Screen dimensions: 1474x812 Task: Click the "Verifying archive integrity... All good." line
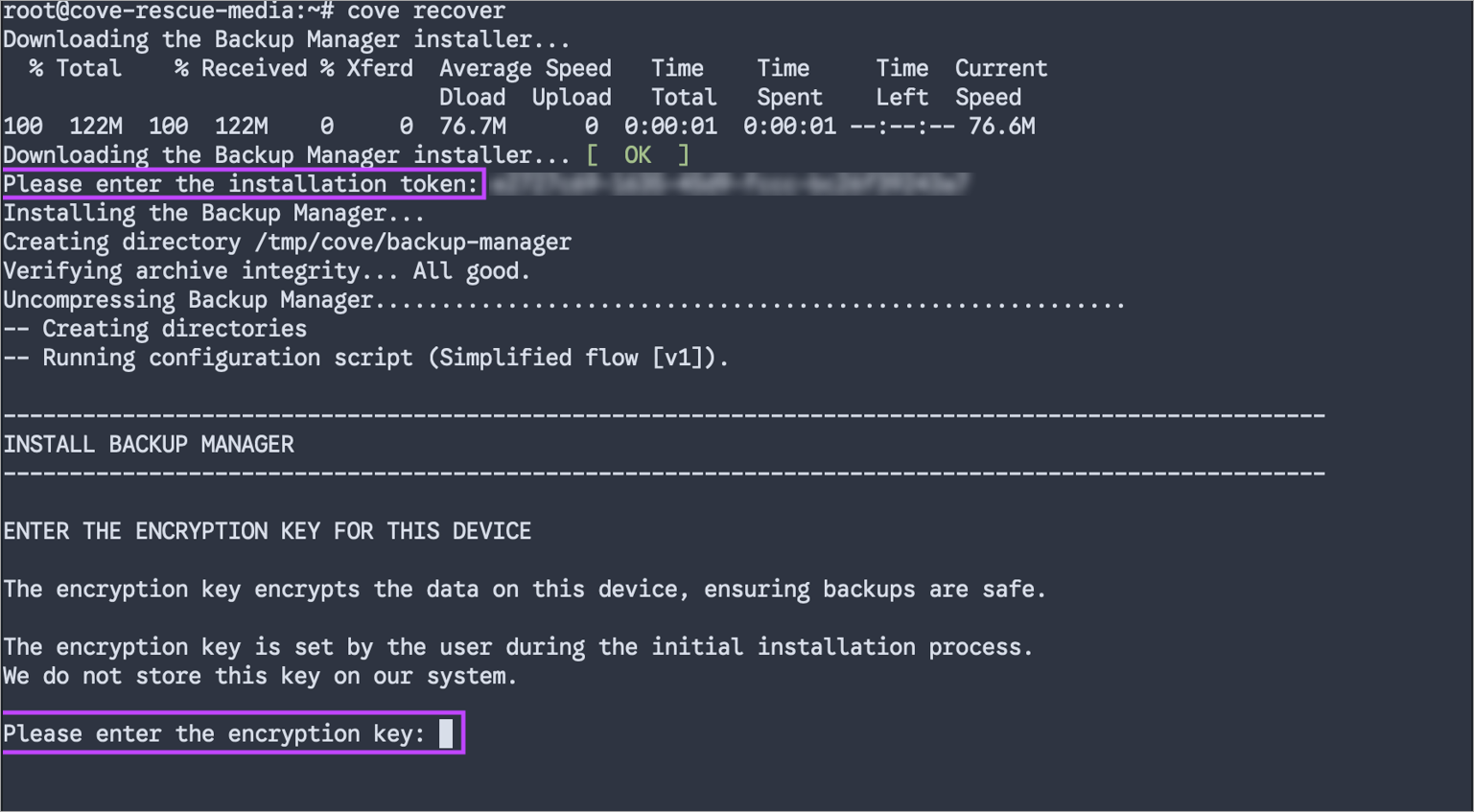point(267,271)
